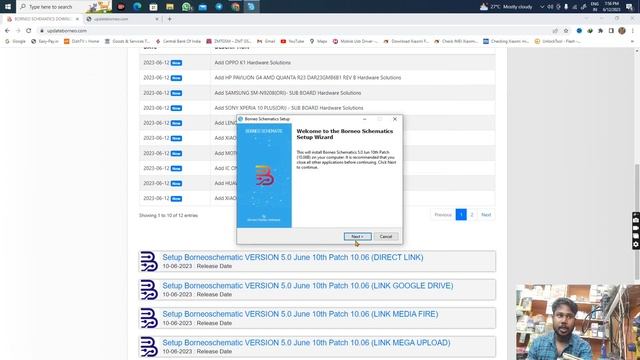Expand the system tray hidden icons chevron

(542, 7)
